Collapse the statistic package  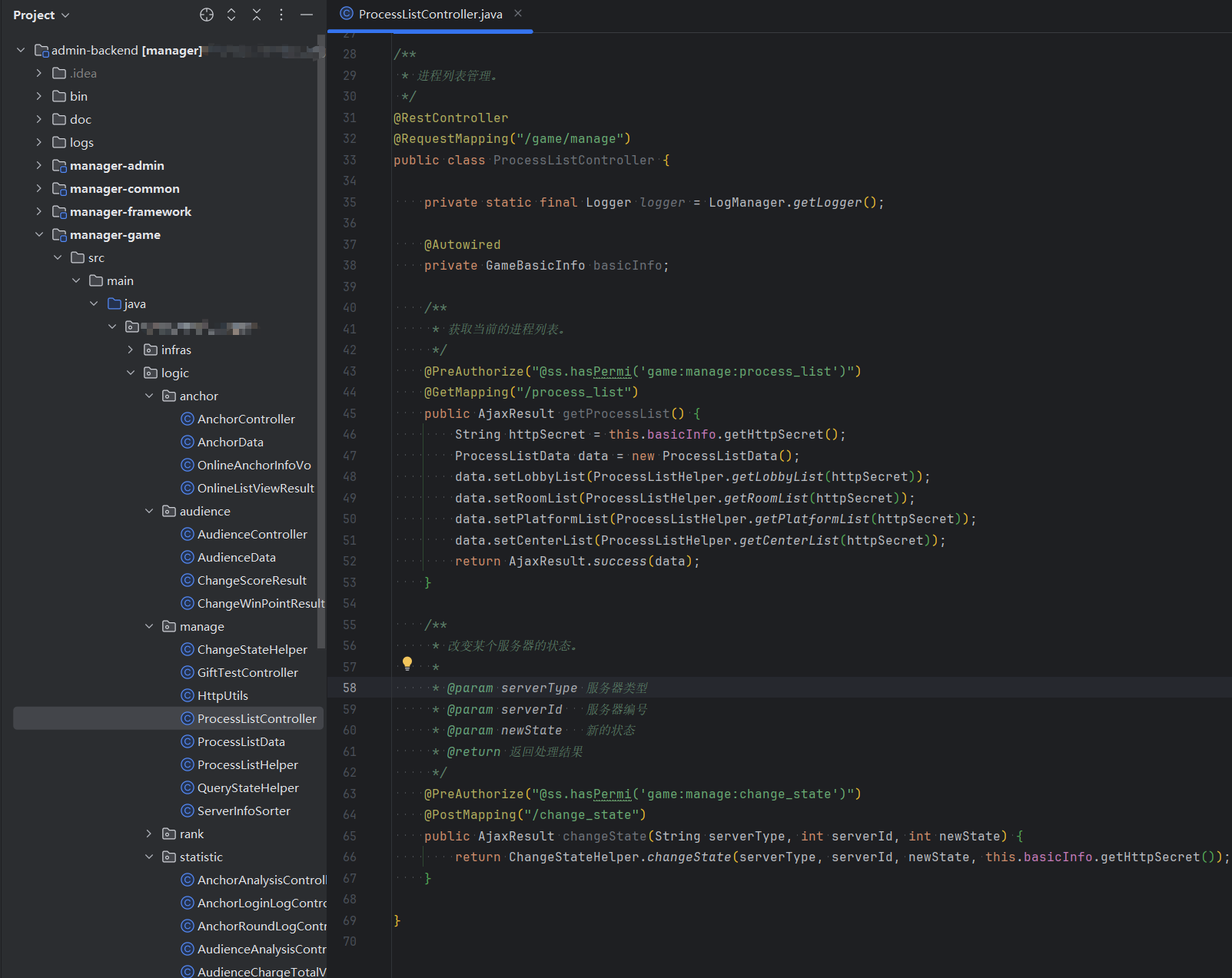pos(149,857)
